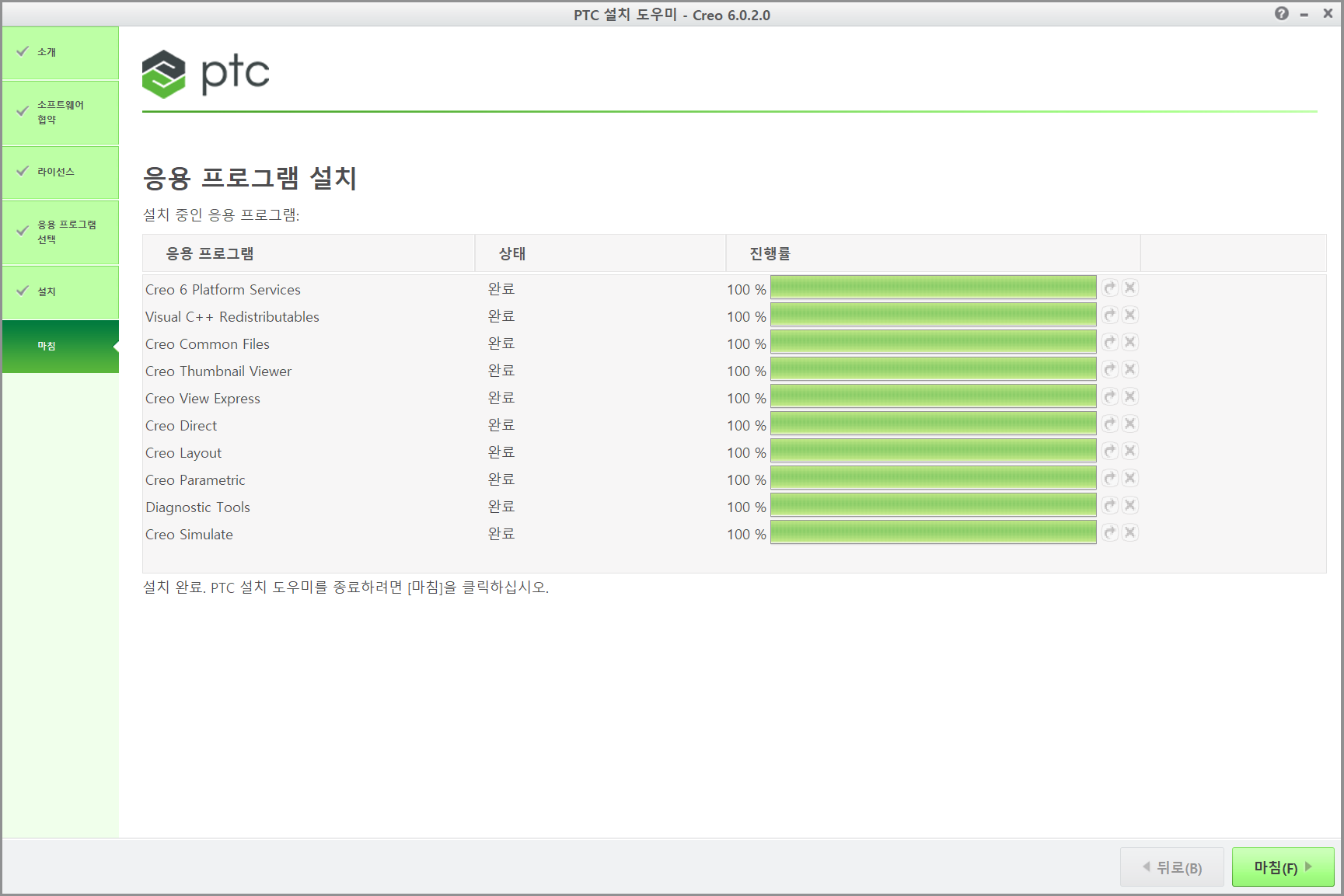Select the Diagnostic Tools row name
1344x896 pixels.
(x=198, y=507)
